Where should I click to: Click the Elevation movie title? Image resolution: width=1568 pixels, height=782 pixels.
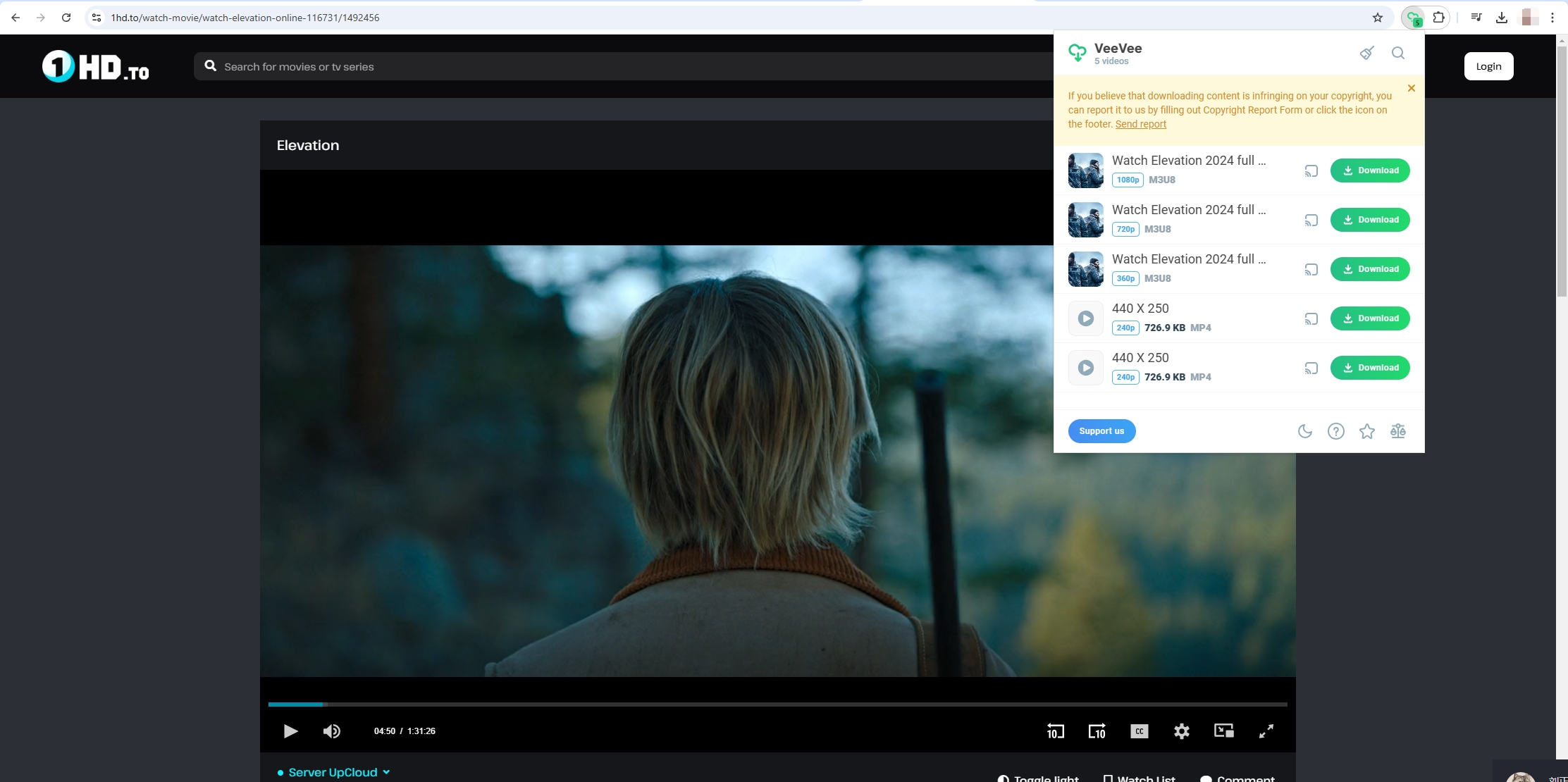(308, 145)
